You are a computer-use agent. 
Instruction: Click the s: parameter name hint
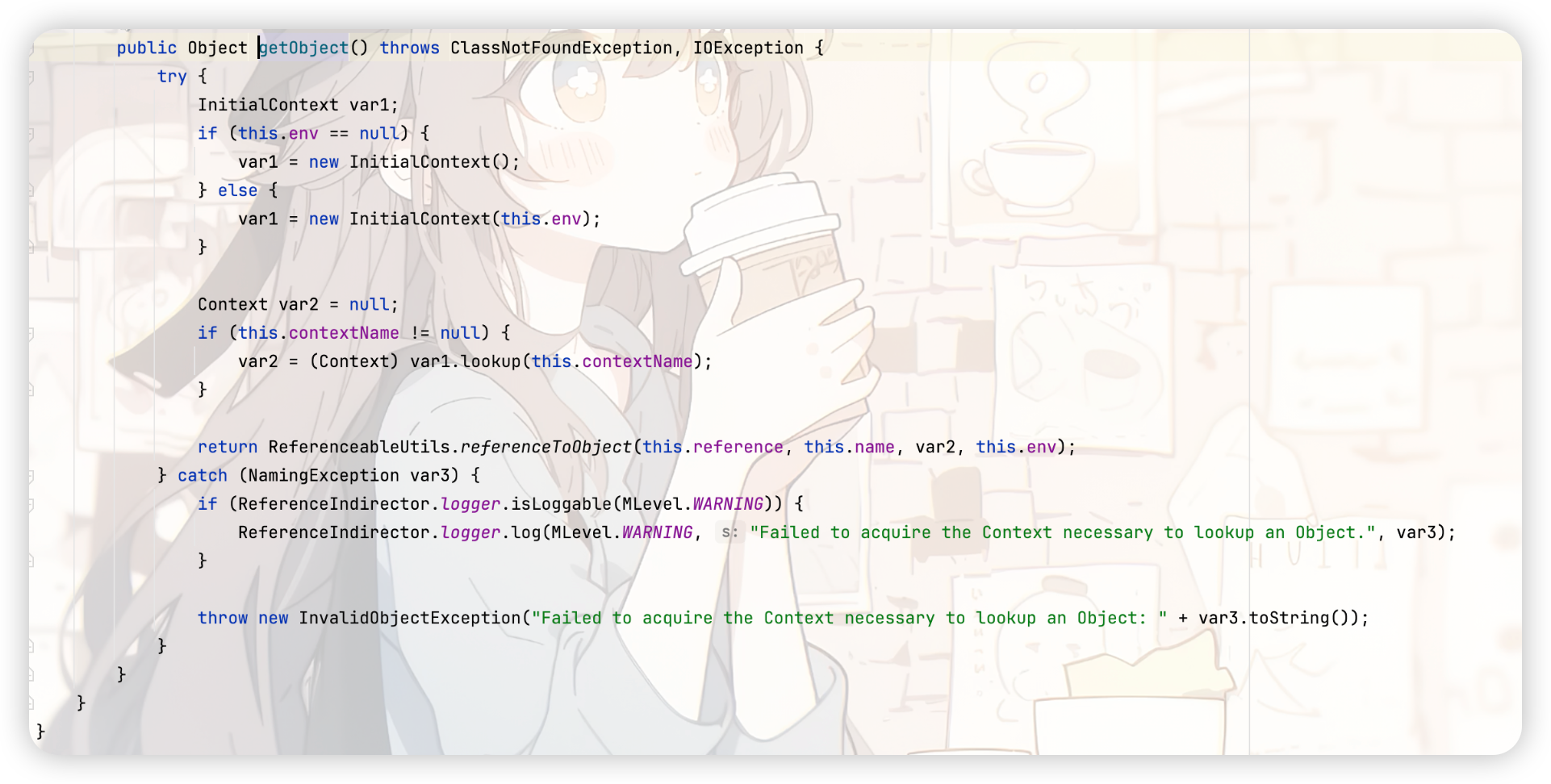730,532
